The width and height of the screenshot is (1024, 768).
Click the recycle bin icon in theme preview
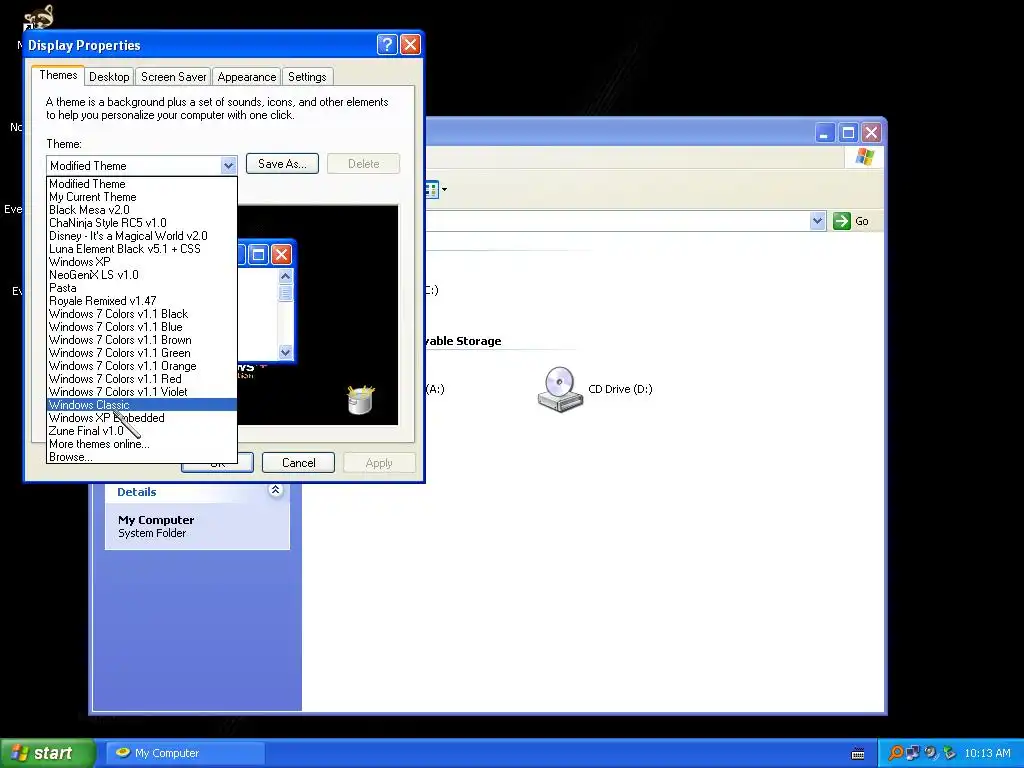point(360,400)
